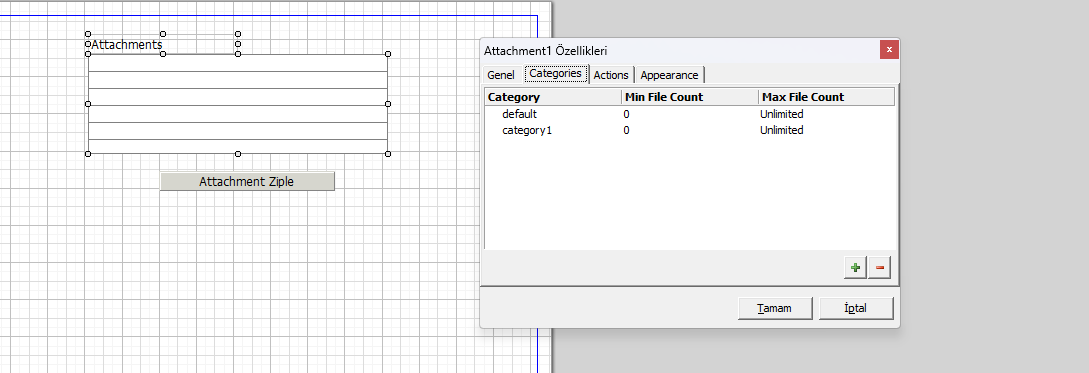Open the Actions tab

point(611,75)
